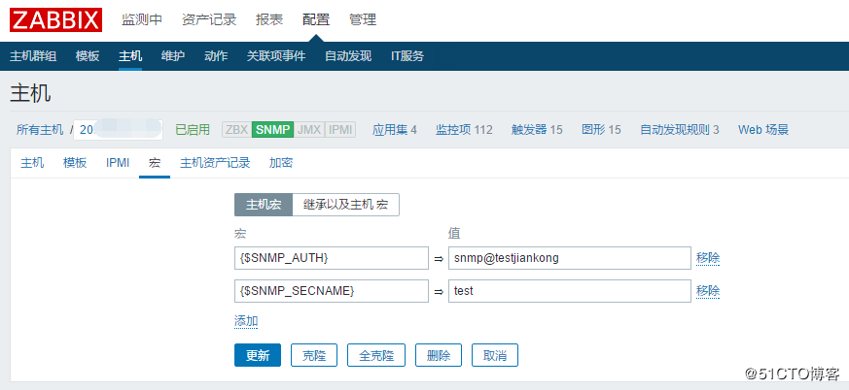The width and height of the screenshot is (849, 390).
Task: Click the ZABBIX logo
Action: click(x=56, y=20)
